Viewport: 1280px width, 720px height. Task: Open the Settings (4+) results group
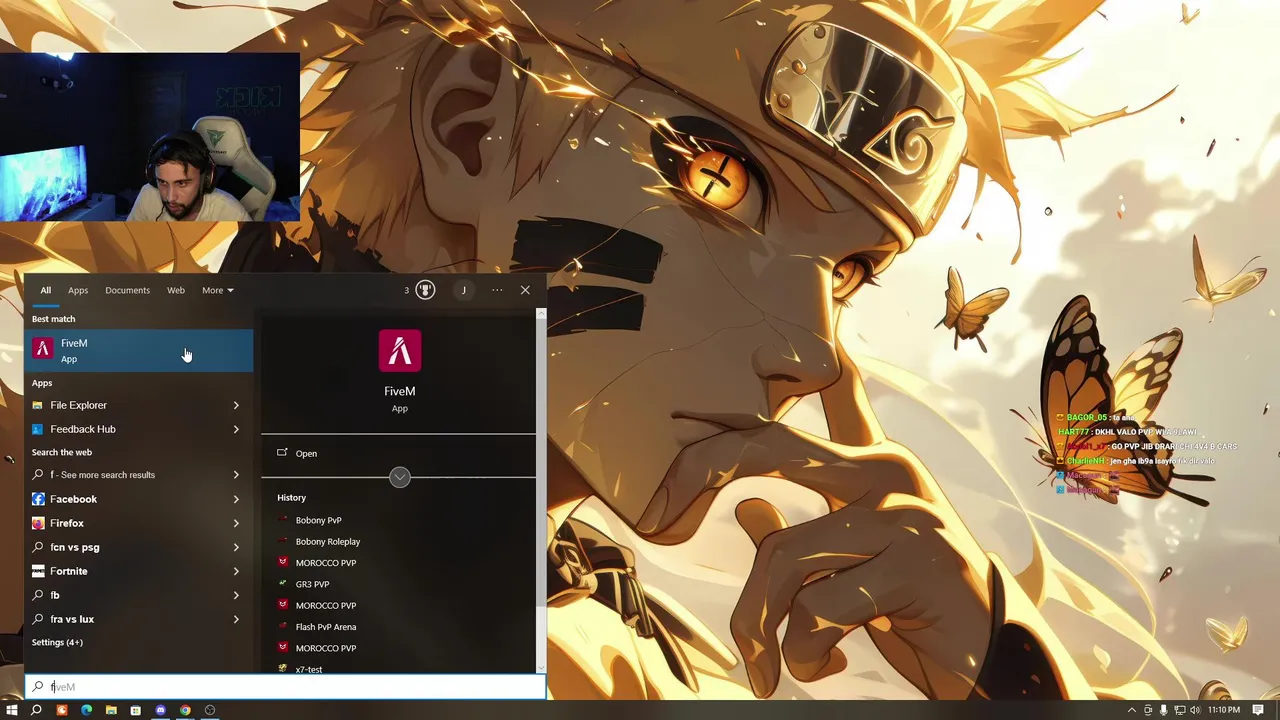(57, 642)
